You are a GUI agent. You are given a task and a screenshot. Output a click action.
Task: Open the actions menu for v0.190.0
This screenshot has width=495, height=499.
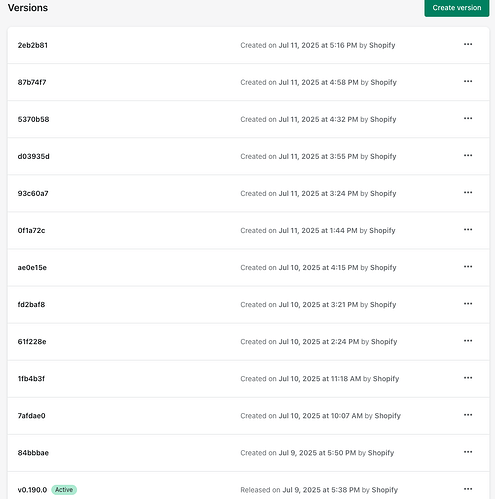(468, 489)
